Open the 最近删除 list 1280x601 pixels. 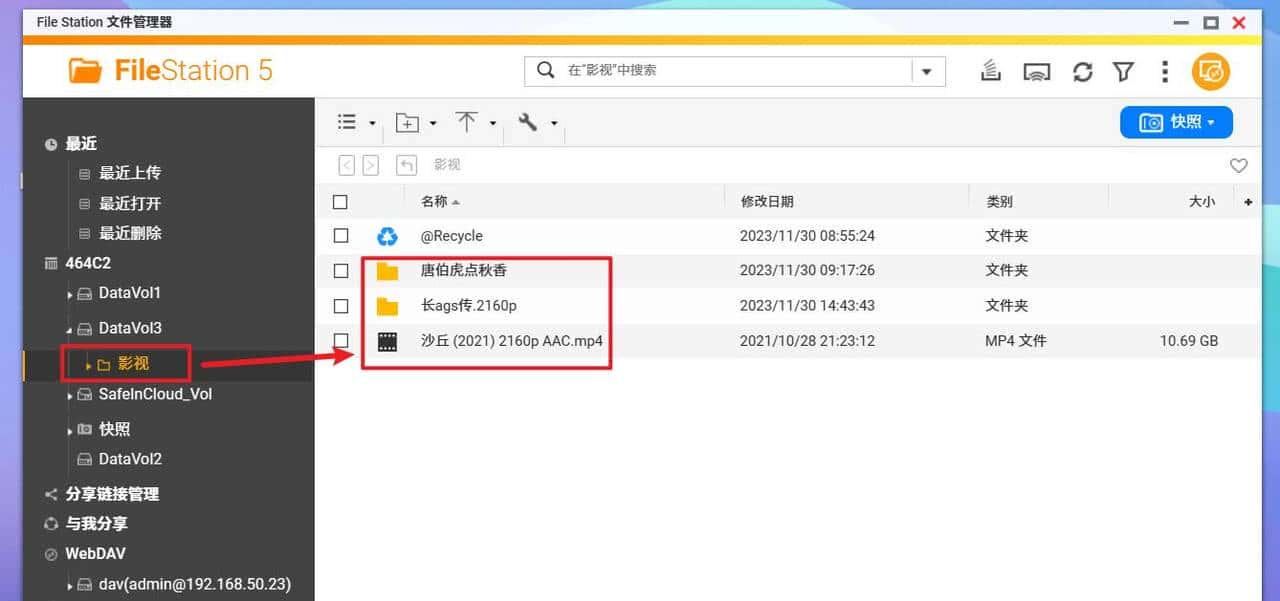click(x=130, y=233)
